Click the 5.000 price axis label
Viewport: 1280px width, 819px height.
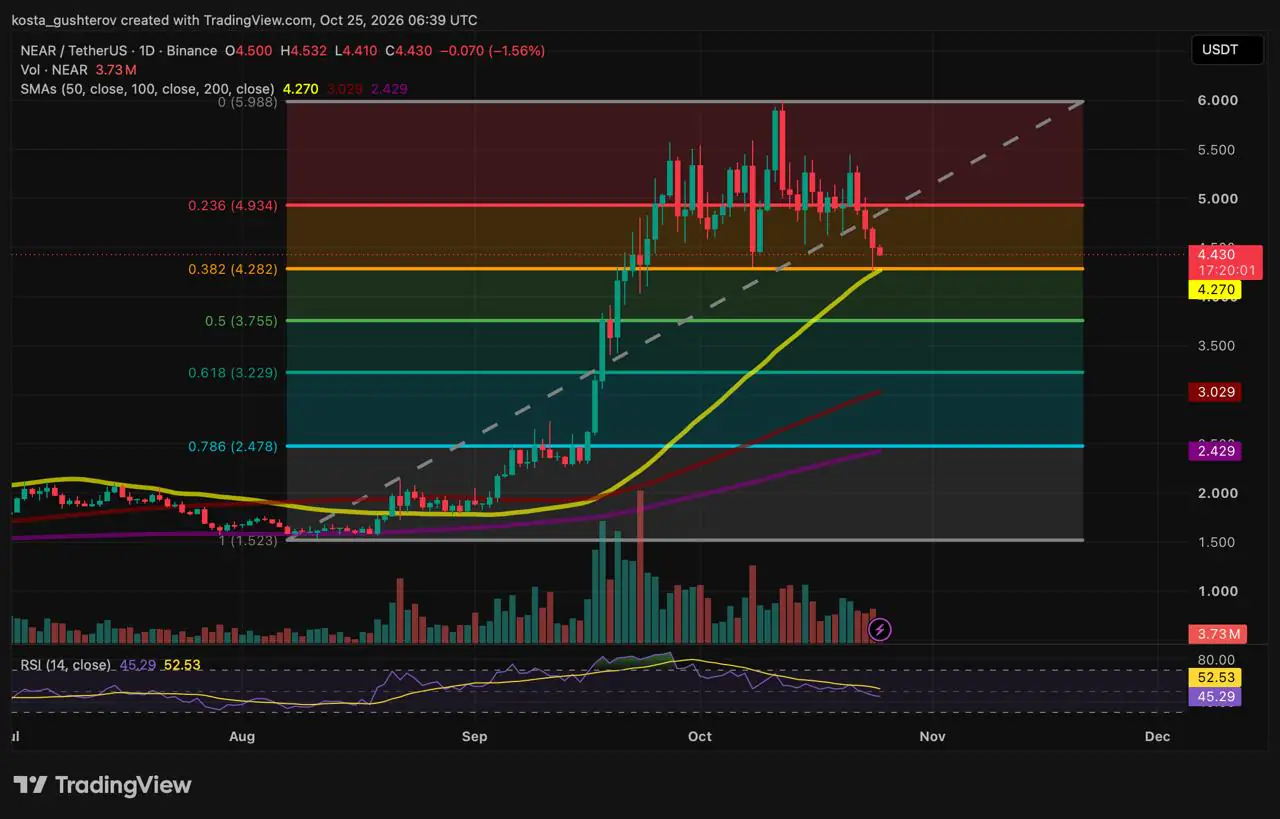[x=1217, y=198]
